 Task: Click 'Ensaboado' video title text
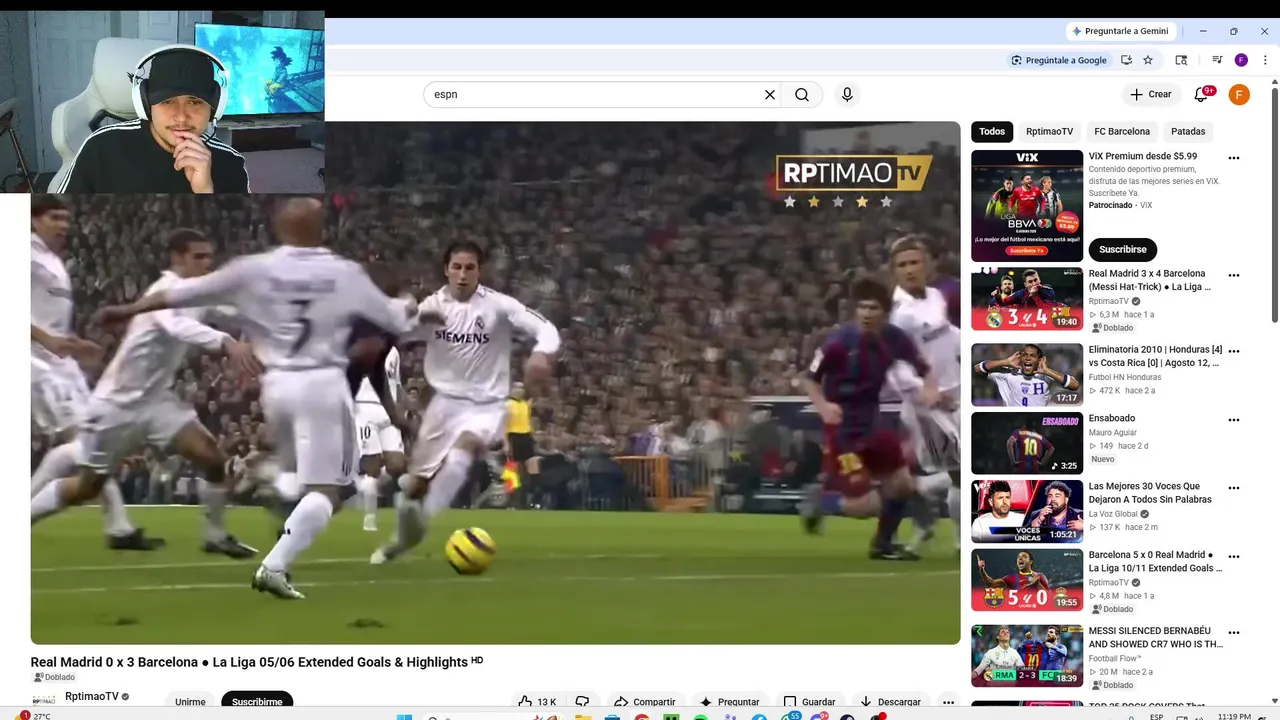click(x=1112, y=419)
